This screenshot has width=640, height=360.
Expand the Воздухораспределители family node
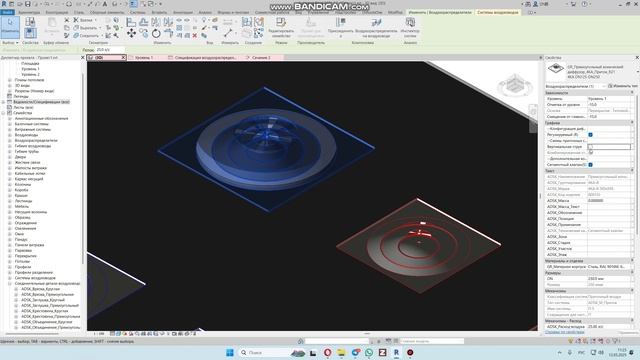(10, 140)
